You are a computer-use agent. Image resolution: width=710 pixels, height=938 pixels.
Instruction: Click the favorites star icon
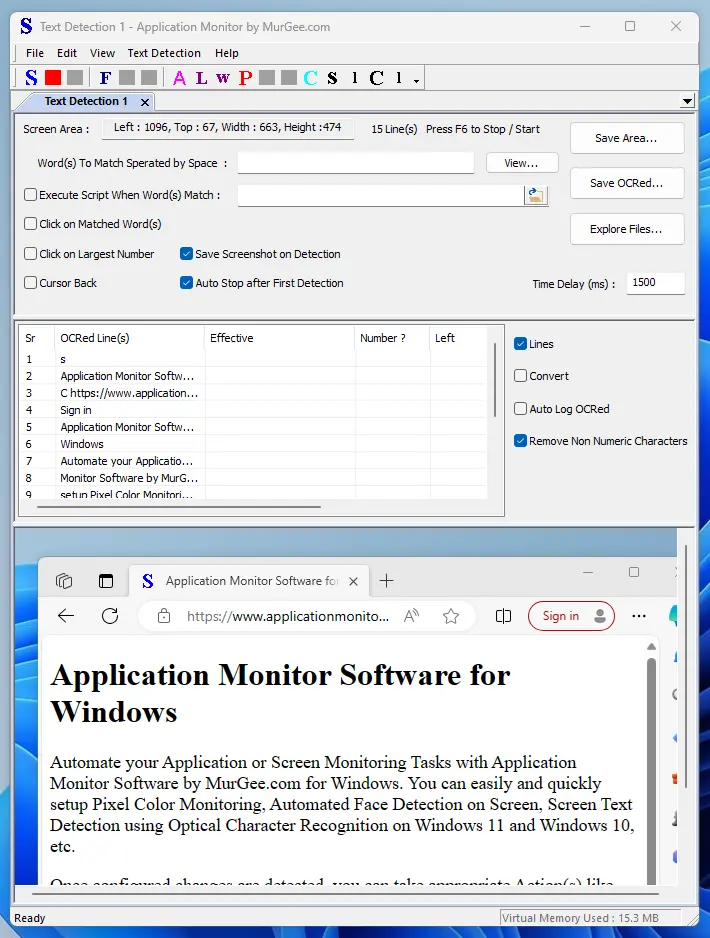pos(451,616)
